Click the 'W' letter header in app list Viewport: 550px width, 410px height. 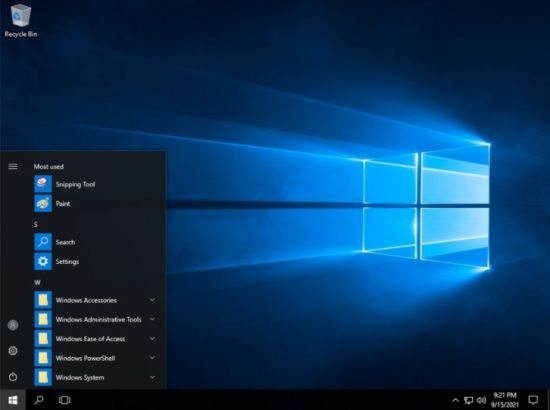tap(37, 282)
